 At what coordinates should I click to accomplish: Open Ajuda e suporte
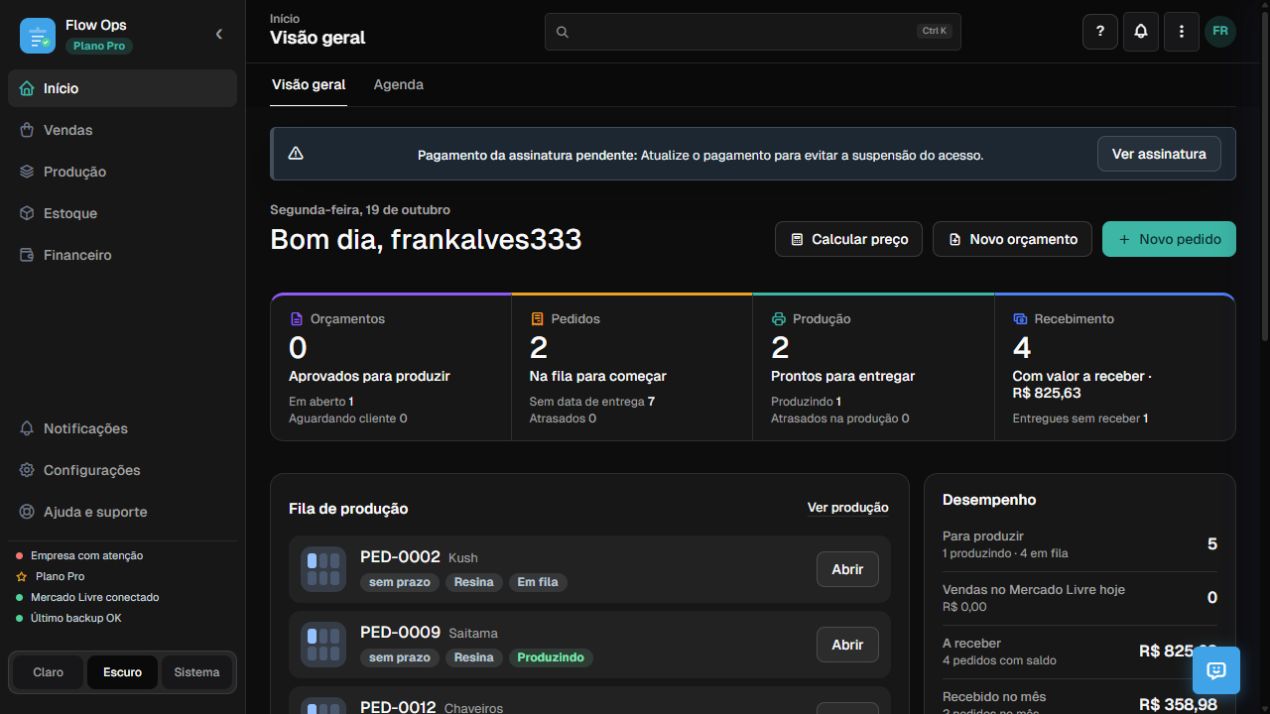pos(123,512)
